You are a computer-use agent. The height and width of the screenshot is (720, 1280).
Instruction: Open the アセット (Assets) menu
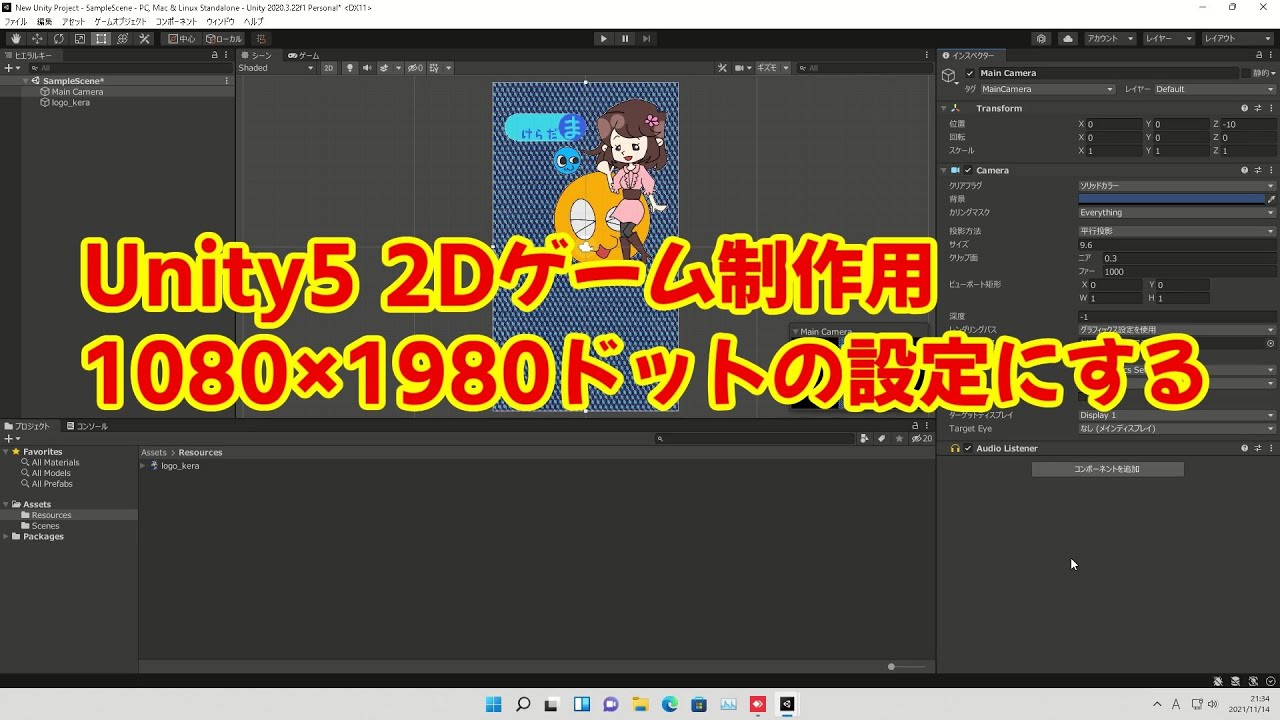pyautogui.click(x=73, y=21)
